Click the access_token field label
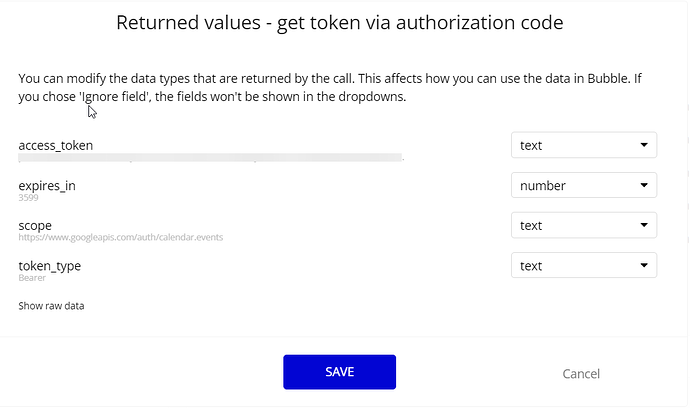This screenshot has height=408, width=690. pos(56,145)
